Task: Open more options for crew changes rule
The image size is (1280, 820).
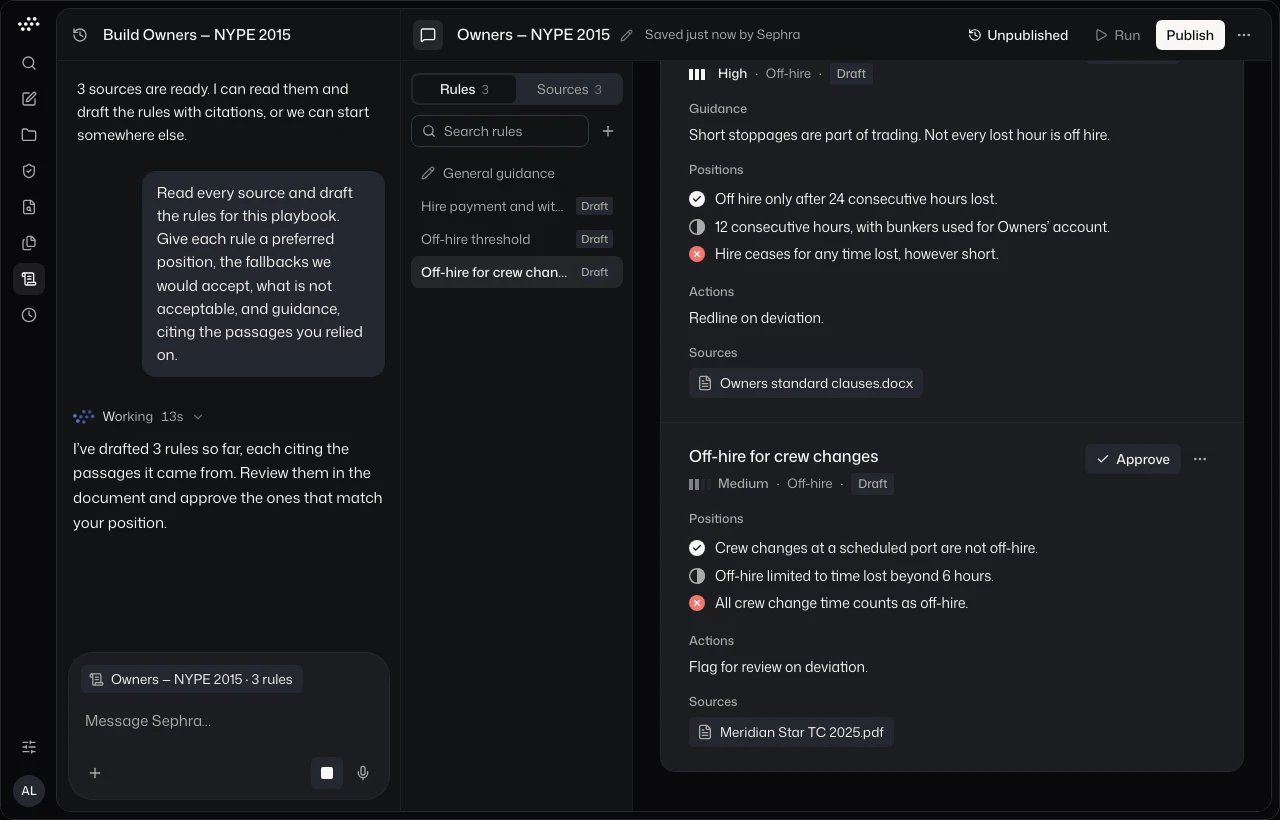Action: (1200, 459)
